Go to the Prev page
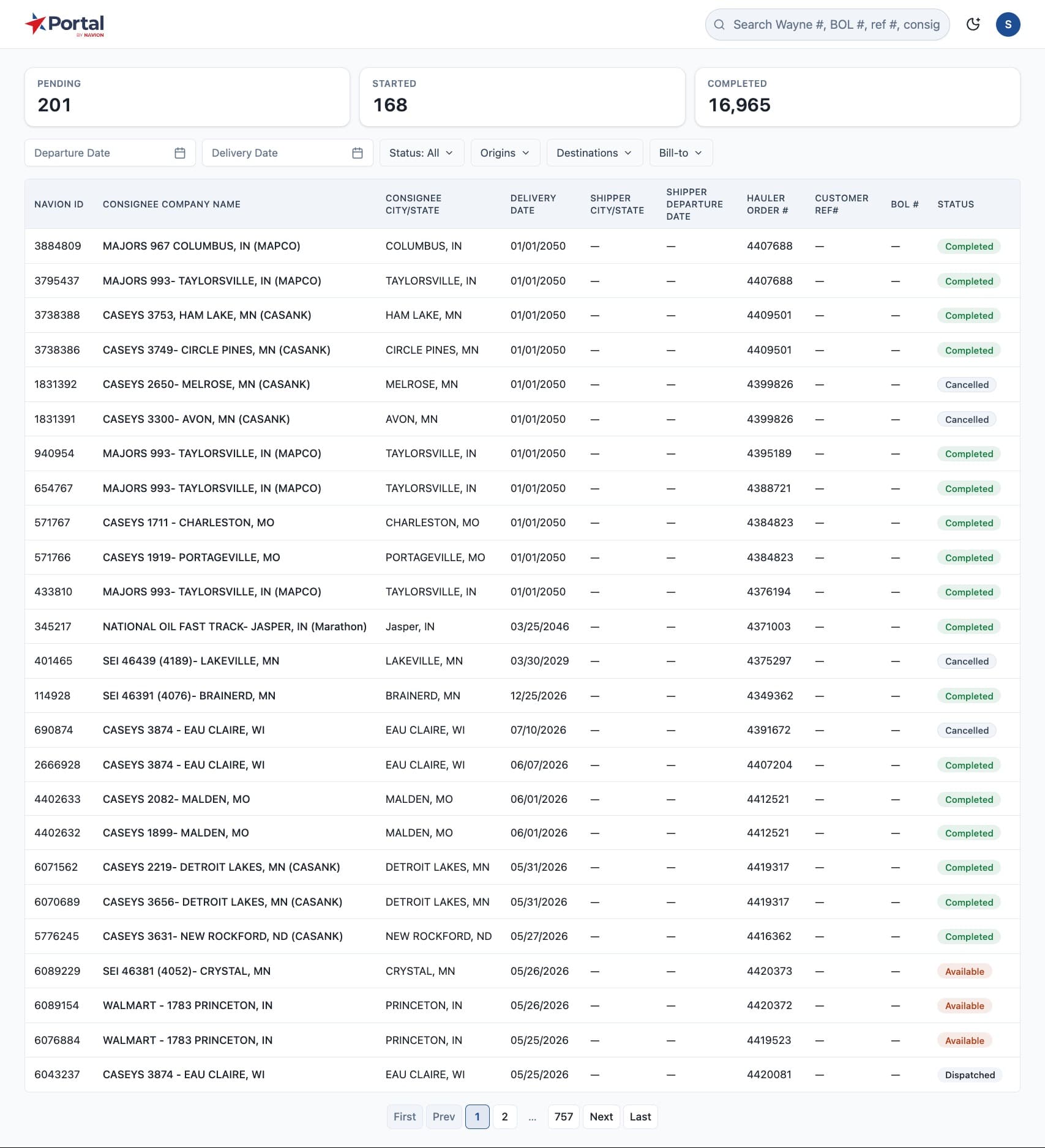This screenshot has height=1148, width=1045. pyautogui.click(x=444, y=1117)
